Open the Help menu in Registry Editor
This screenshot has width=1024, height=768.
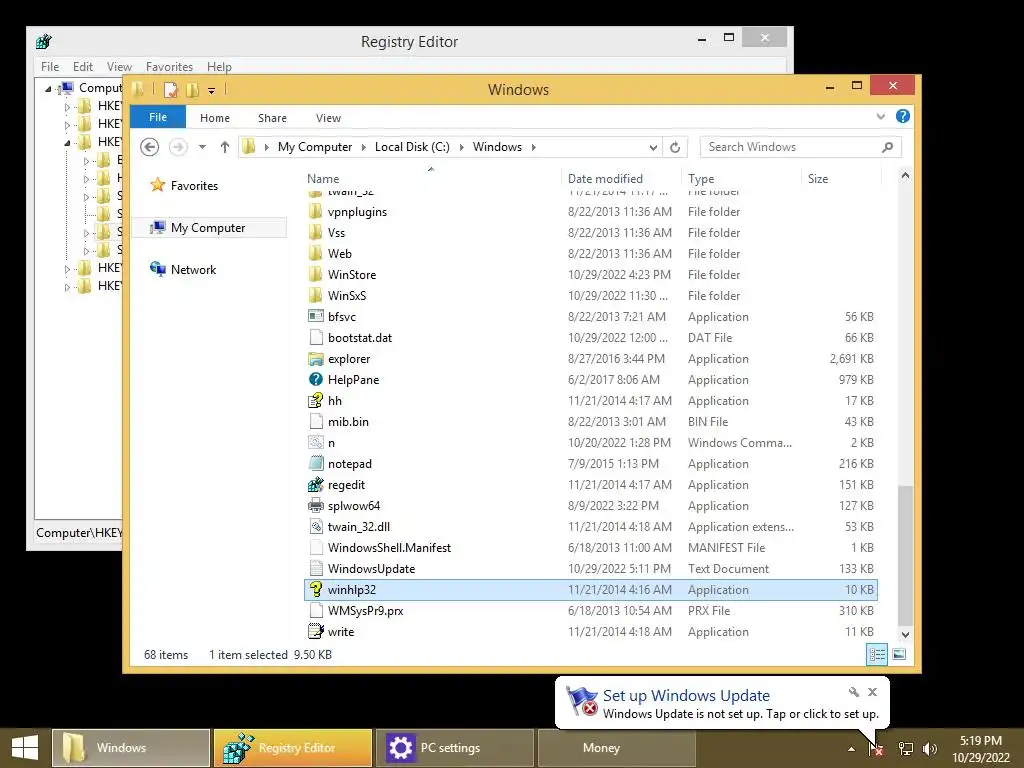[x=219, y=67]
